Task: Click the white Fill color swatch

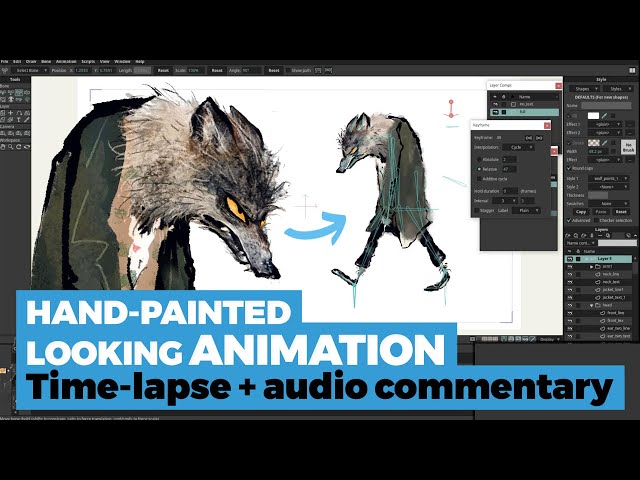Action: coord(593,116)
